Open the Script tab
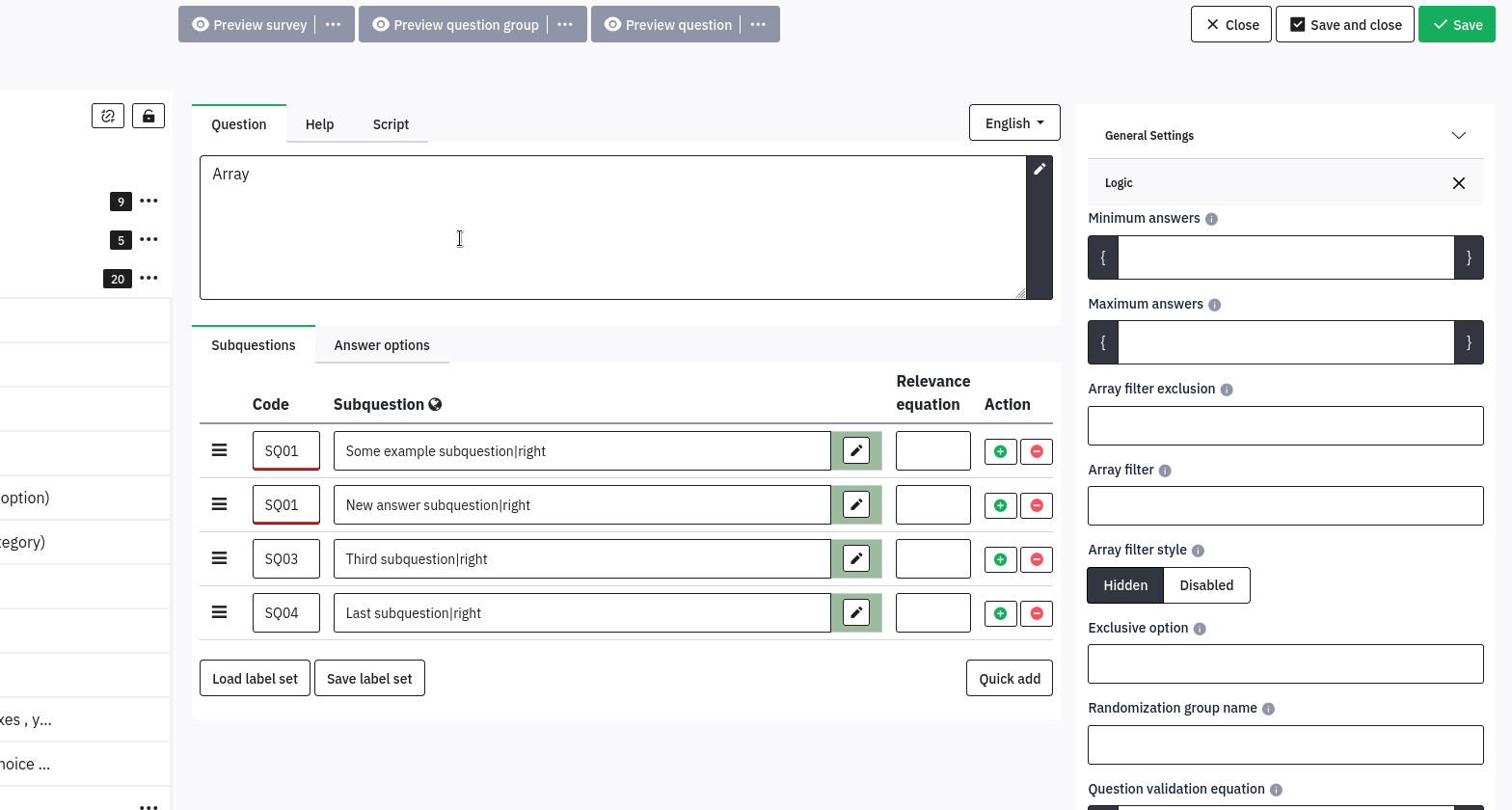Screen dimensions: 1512x810 point(391,124)
